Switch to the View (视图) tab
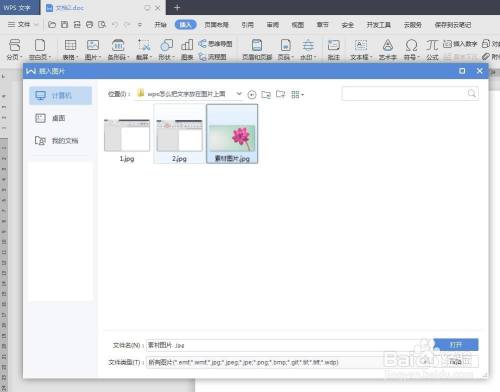500x392 pixels. pos(298,25)
